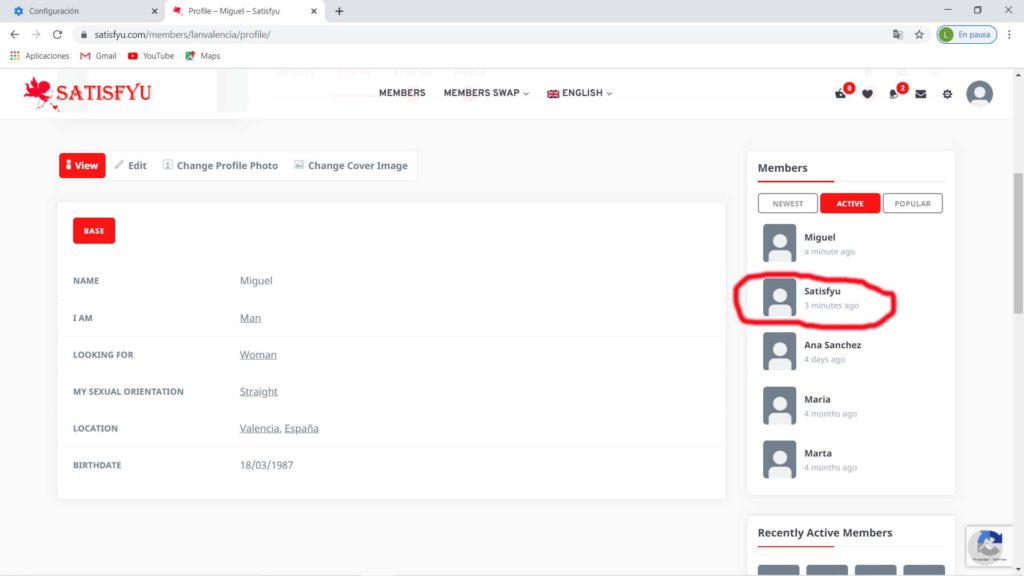Open Gmail bookmark

point(98,56)
